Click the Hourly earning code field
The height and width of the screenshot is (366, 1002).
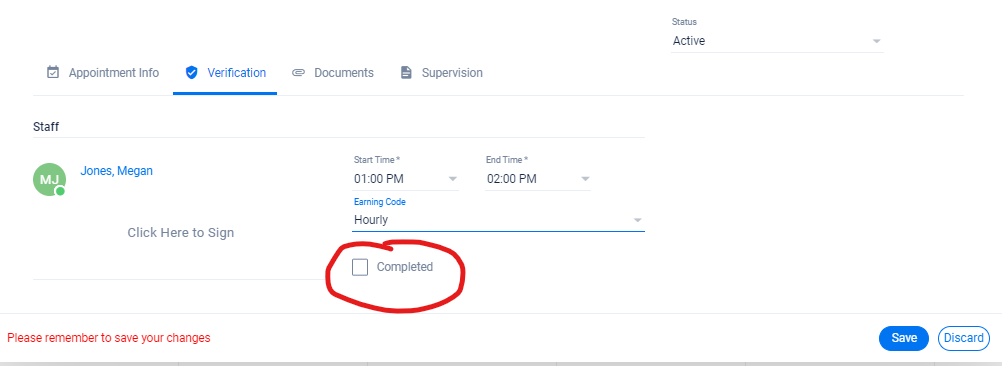(498, 220)
